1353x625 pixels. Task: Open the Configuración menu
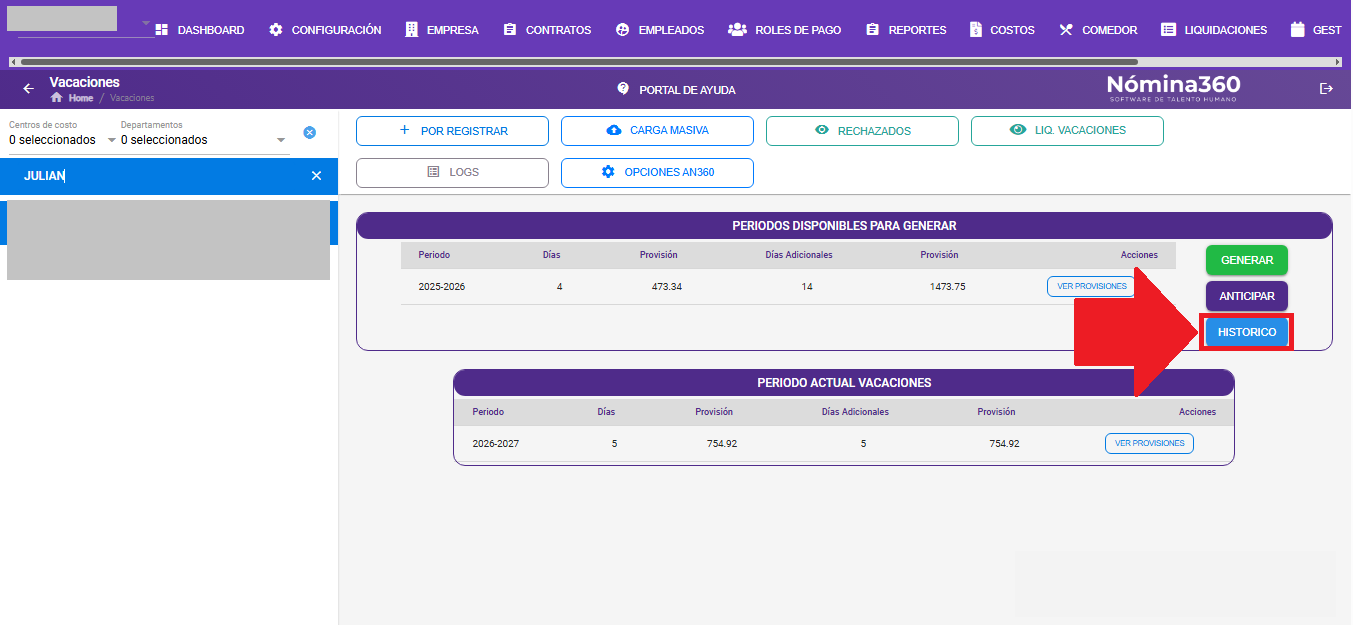click(325, 30)
